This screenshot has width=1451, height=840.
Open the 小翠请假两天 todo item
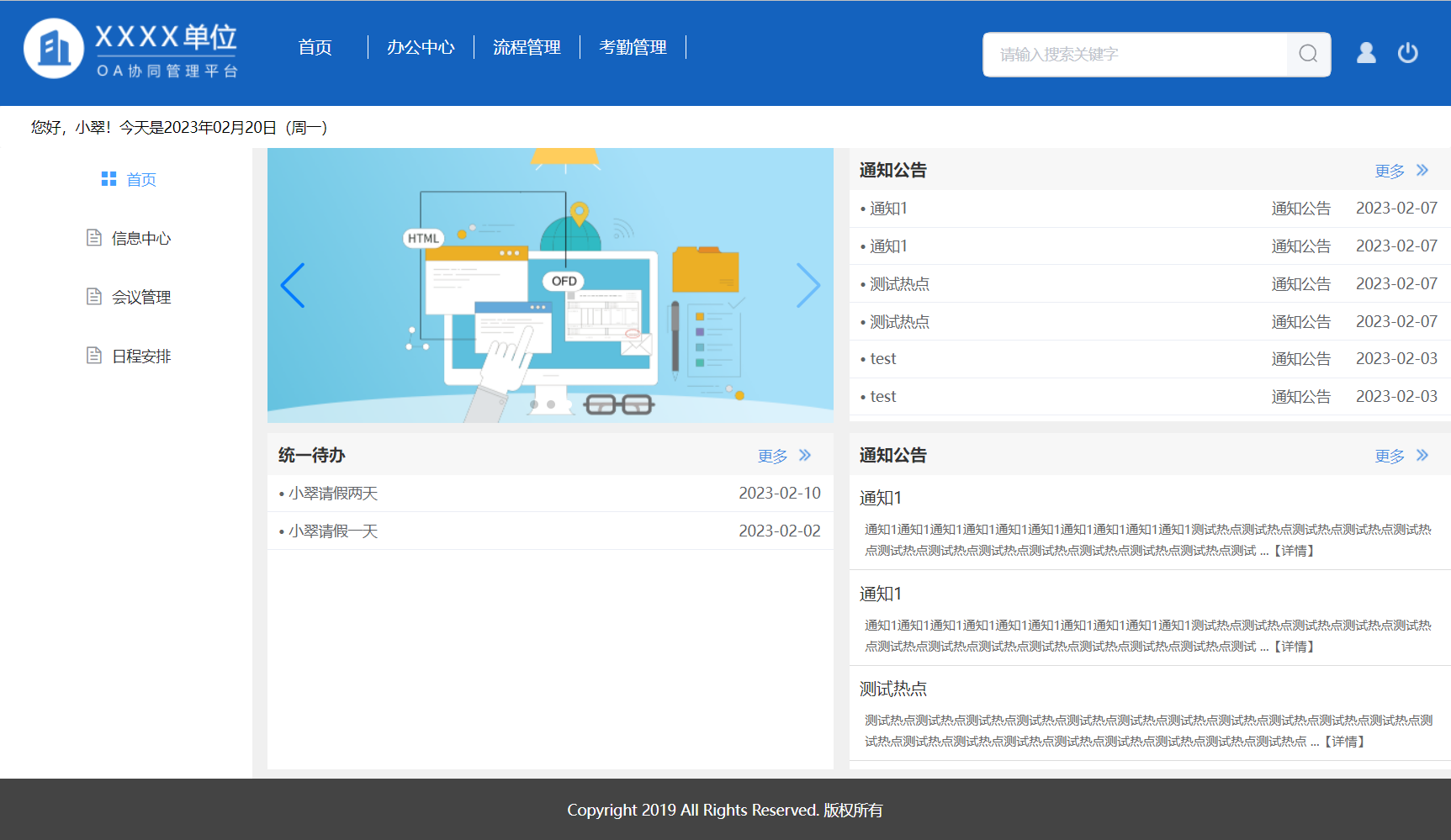tap(333, 494)
